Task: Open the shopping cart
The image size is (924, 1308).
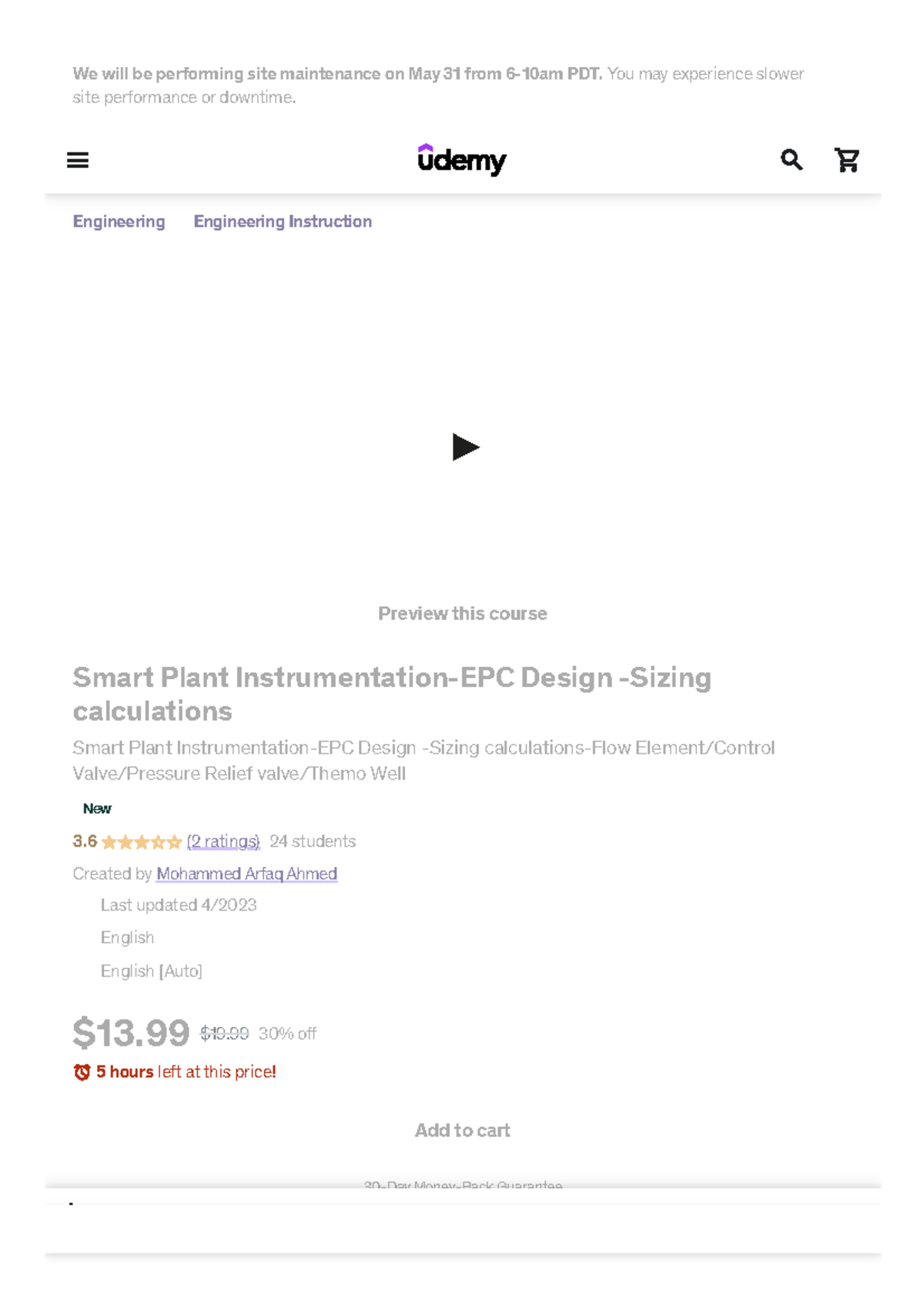Action: (847, 160)
